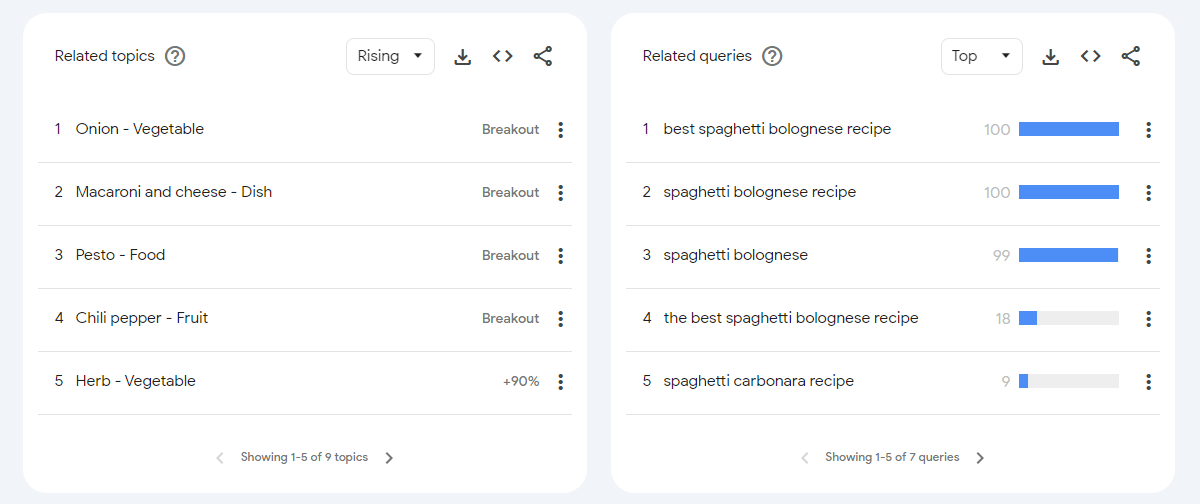
Task: Open more options for spaghetti carbonara recipe
Action: click(x=1148, y=382)
